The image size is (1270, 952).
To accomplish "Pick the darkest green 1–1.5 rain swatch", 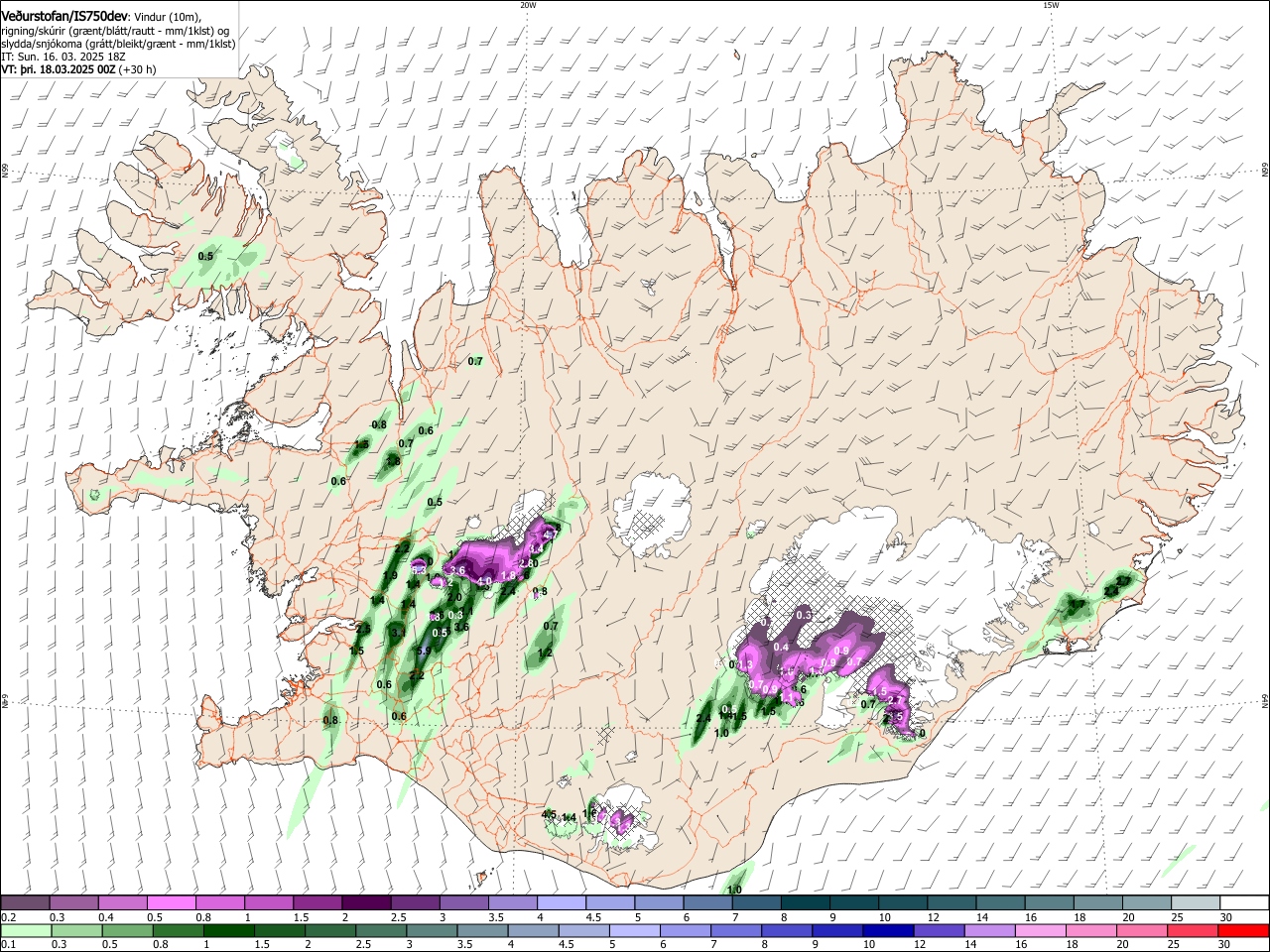I will (x=227, y=931).
